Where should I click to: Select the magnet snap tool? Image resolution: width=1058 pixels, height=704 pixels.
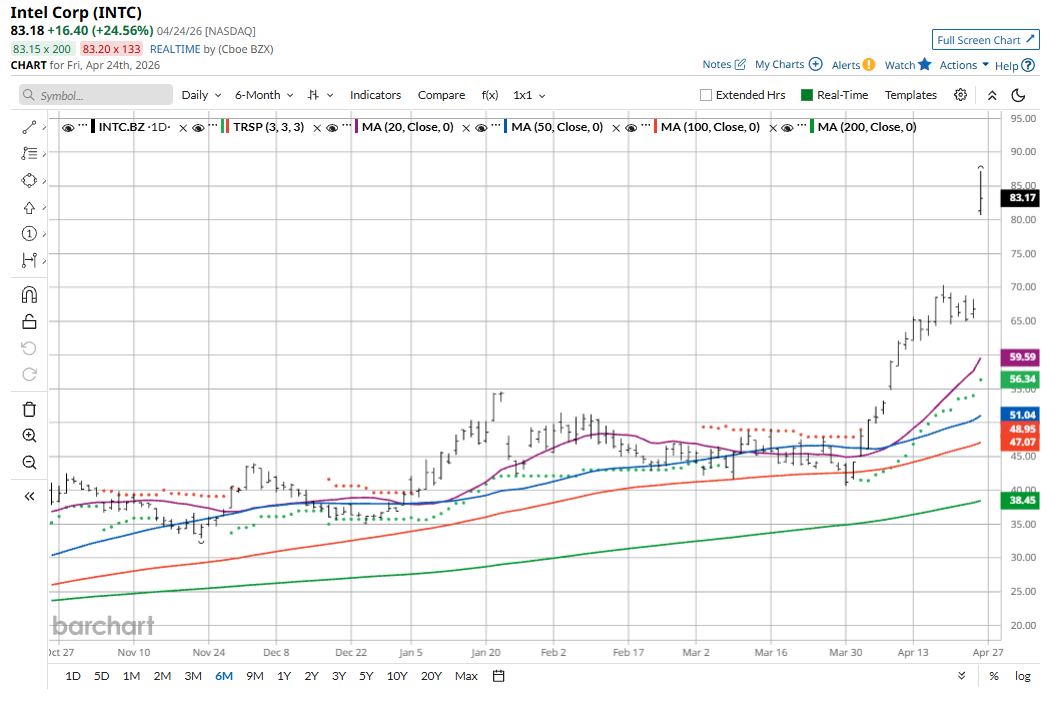(29, 294)
